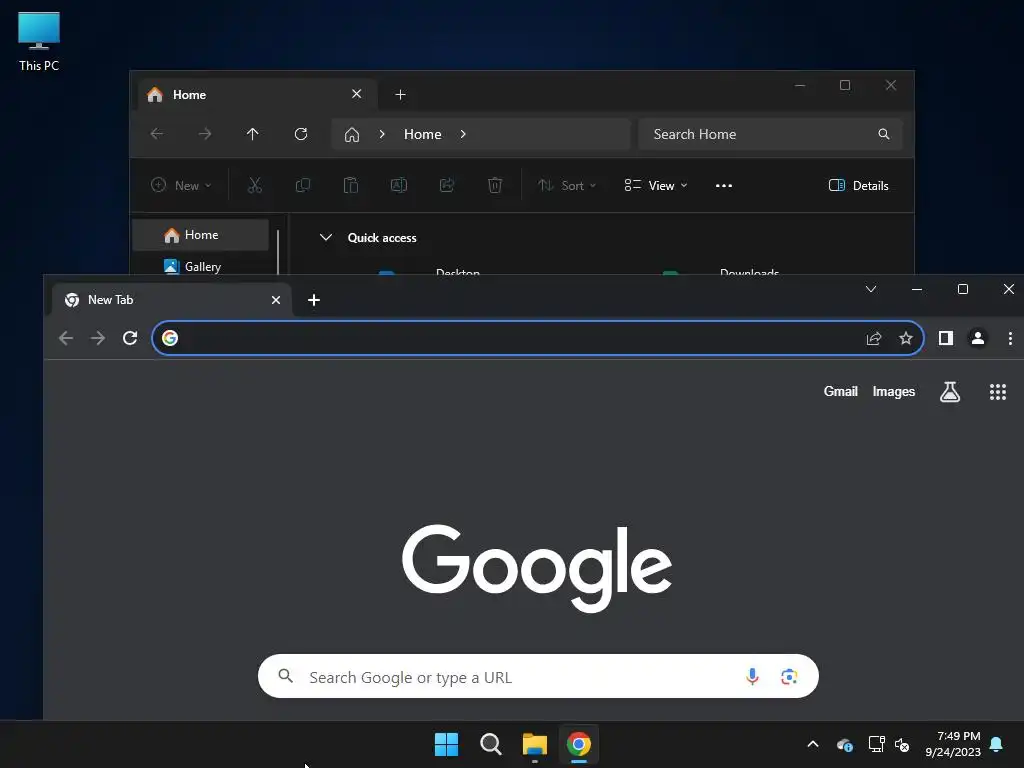Image resolution: width=1024 pixels, height=768 pixels.
Task: Click the Rename icon in Explorer toolbar
Action: click(399, 185)
